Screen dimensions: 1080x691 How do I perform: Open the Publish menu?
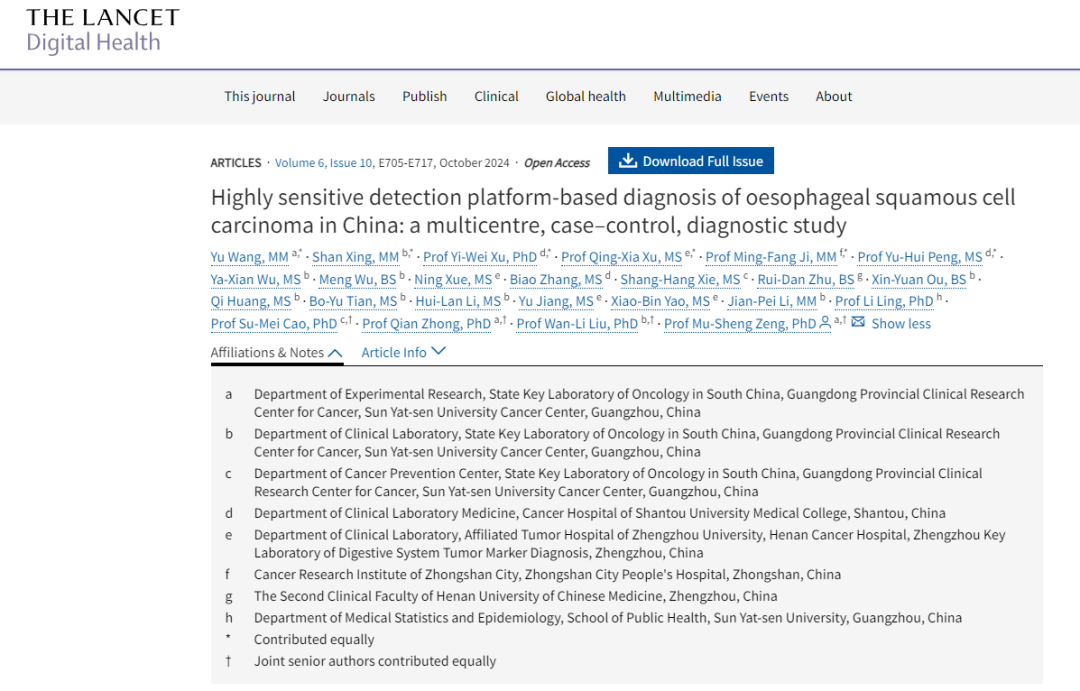click(425, 96)
